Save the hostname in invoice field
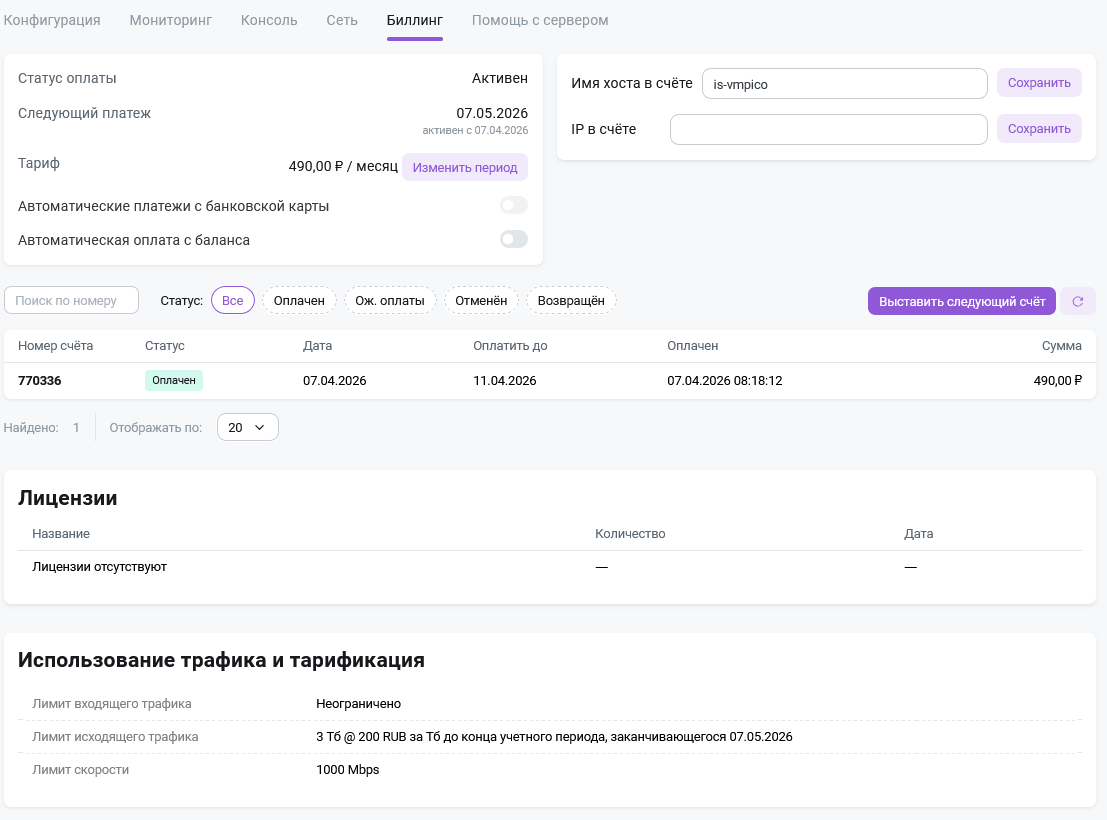1107x820 pixels. pos(1039,83)
